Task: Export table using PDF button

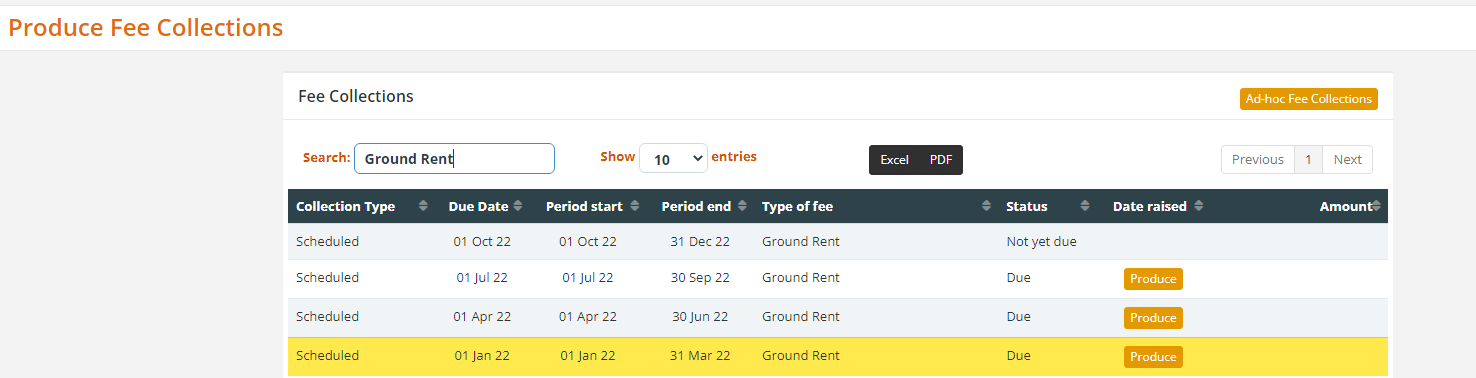Action: click(x=941, y=160)
